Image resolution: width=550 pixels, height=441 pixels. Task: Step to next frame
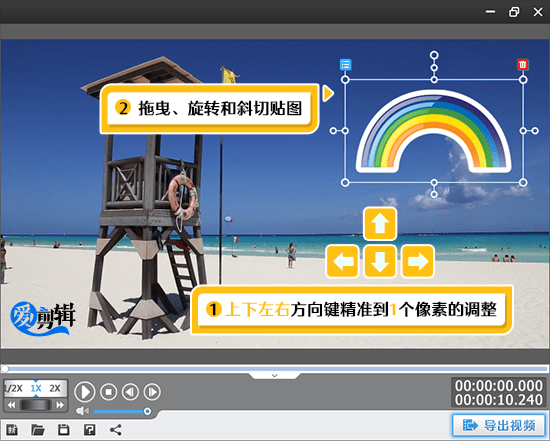[152, 392]
